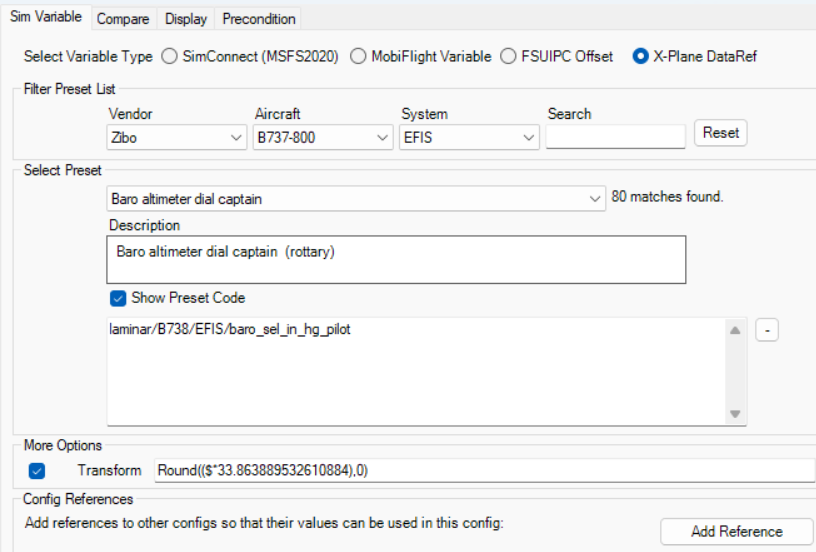Expand the System dropdown showing EFIS
The width and height of the screenshot is (816, 552).
pos(470,137)
